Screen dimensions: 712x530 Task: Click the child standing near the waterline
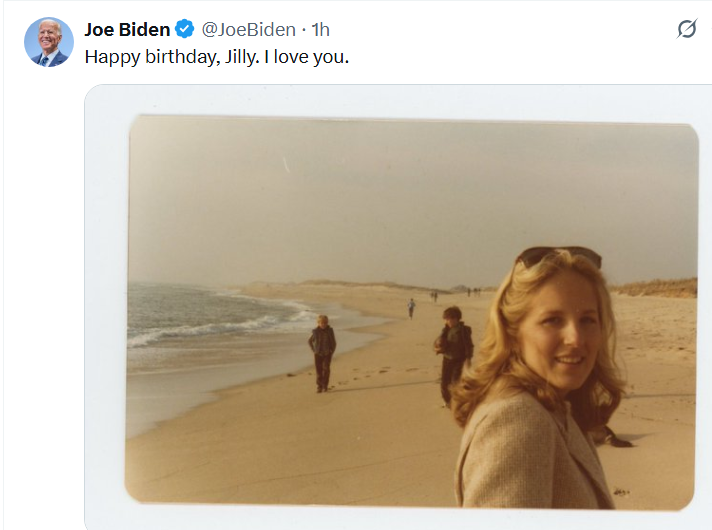[x=322, y=353]
